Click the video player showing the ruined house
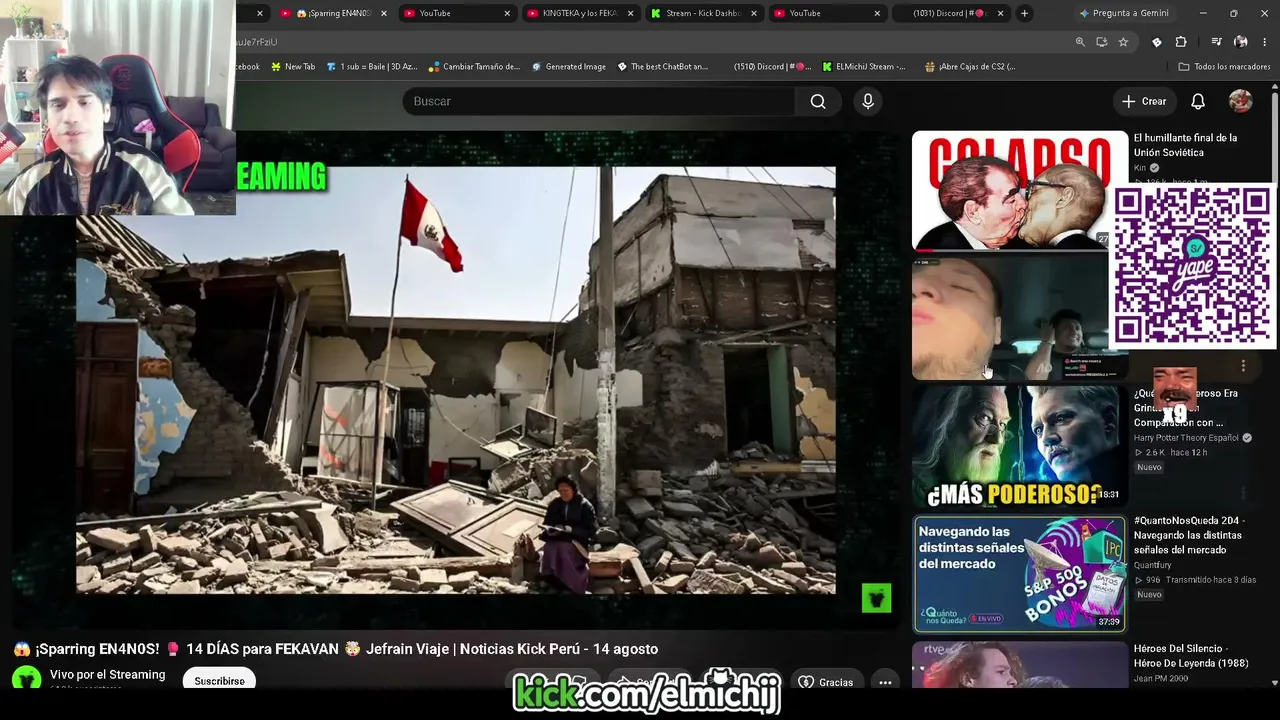This screenshot has height=720, width=1280. pos(456,380)
